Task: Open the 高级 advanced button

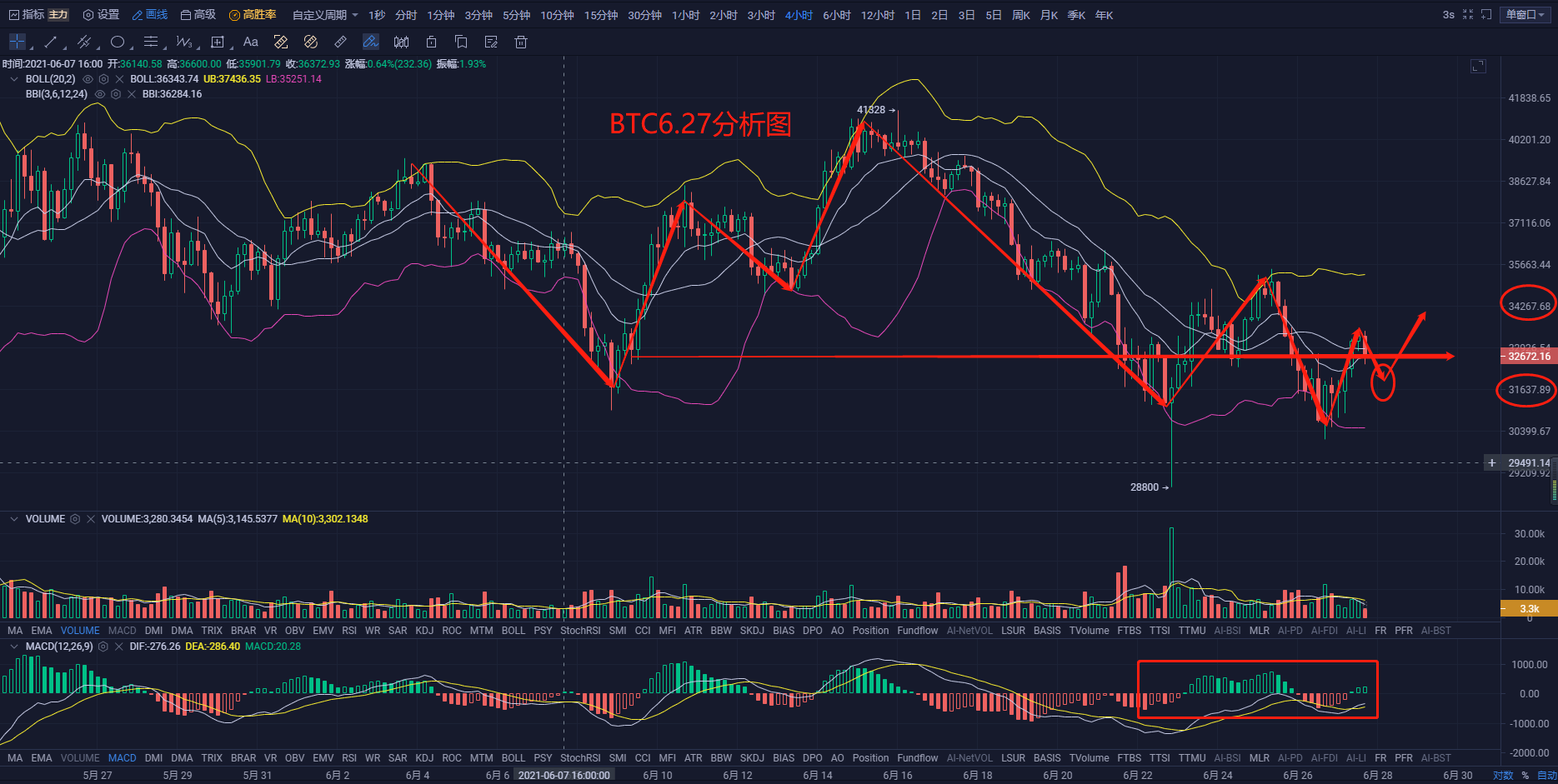Action: [x=198, y=15]
